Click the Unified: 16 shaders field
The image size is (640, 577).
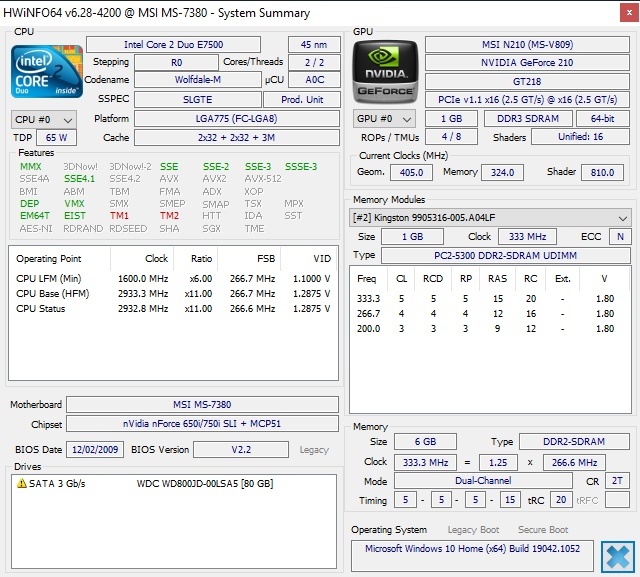click(580, 137)
